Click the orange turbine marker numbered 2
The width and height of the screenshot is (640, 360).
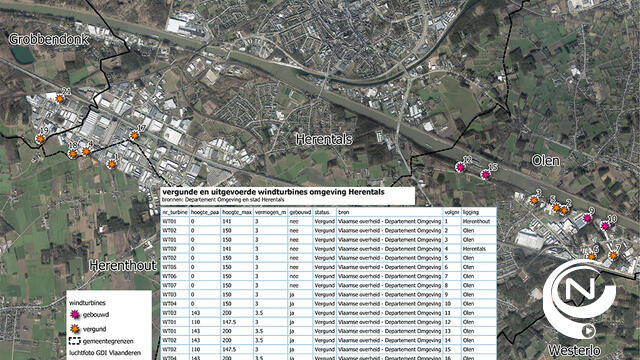564,210
